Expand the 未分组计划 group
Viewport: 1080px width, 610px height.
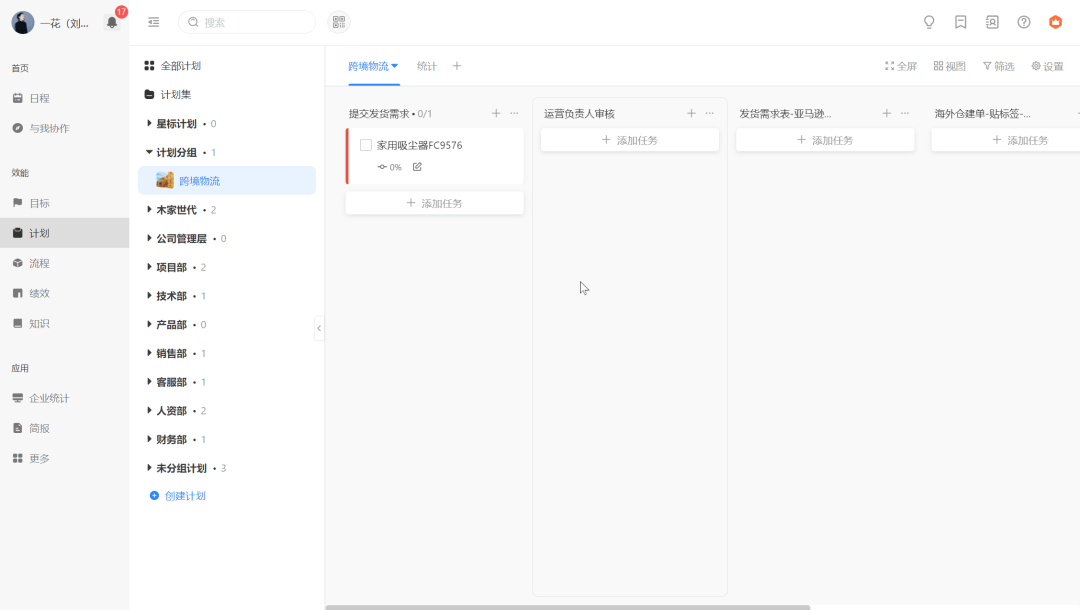click(x=149, y=467)
